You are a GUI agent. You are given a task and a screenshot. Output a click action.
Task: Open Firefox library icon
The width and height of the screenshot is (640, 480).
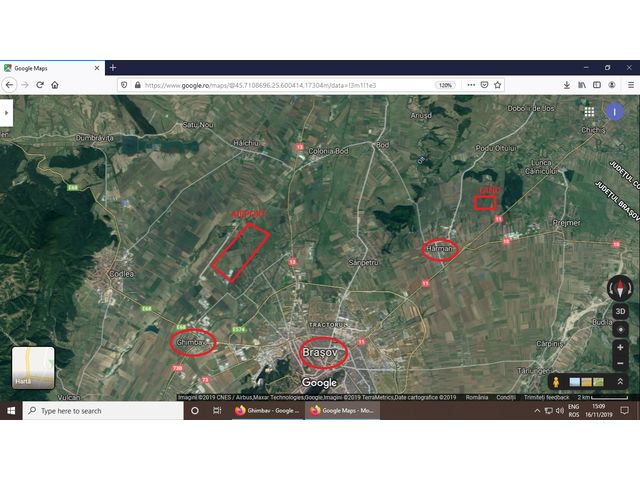pos(582,85)
